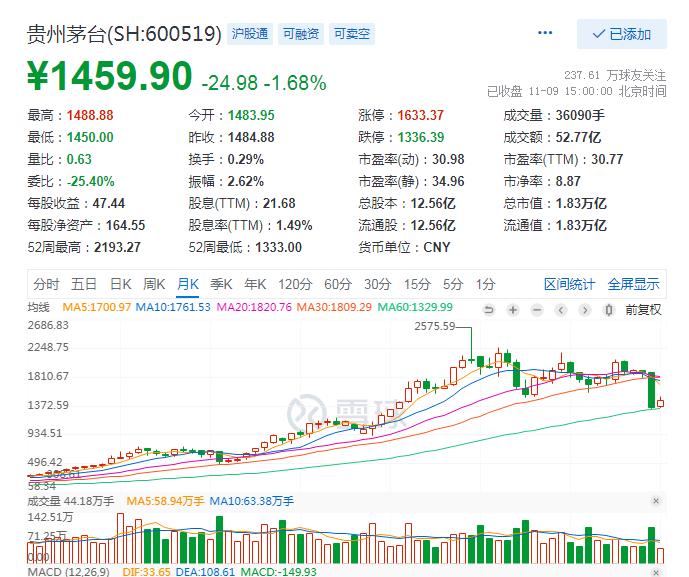689x577 pixels.
Task: Toggle the 已添加 watchlist button
Action: 622,34
